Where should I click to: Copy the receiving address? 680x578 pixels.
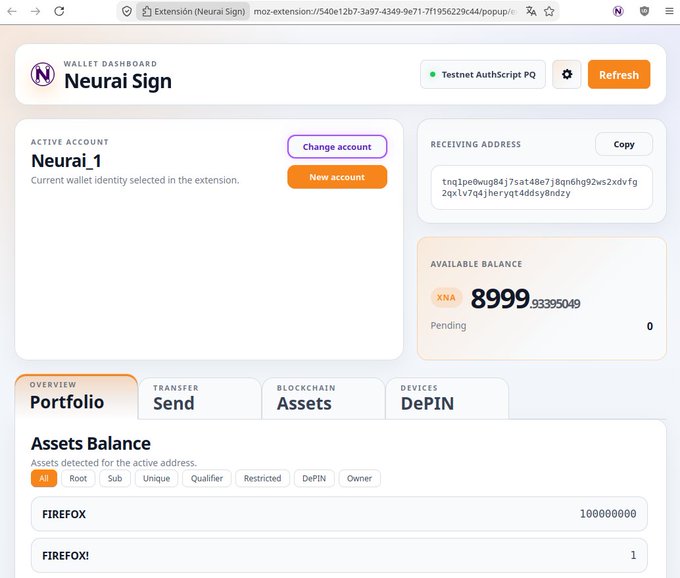point(624,144)
